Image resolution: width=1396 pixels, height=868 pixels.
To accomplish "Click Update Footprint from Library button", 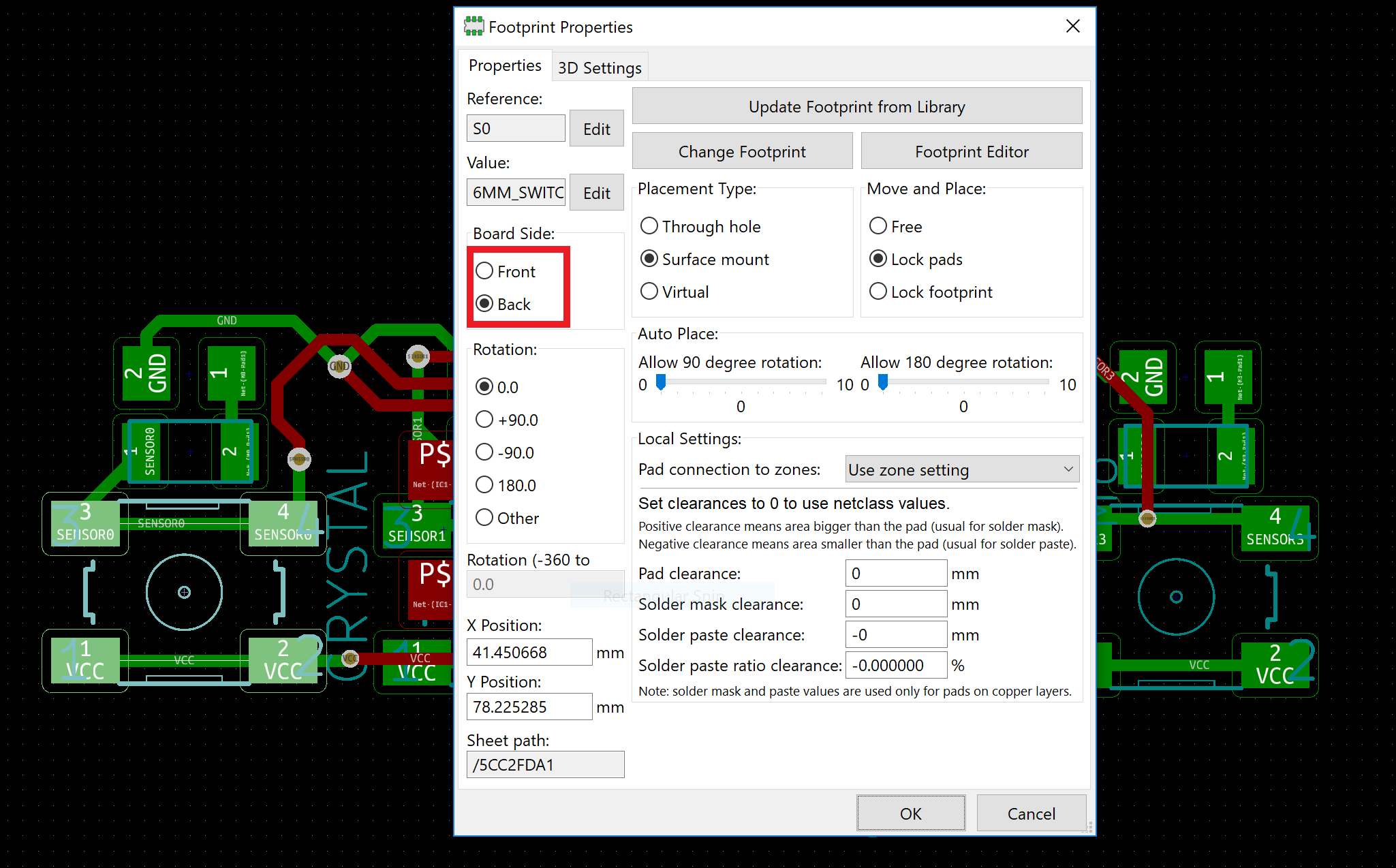I will pyautogui.click(x=856, y=106).
